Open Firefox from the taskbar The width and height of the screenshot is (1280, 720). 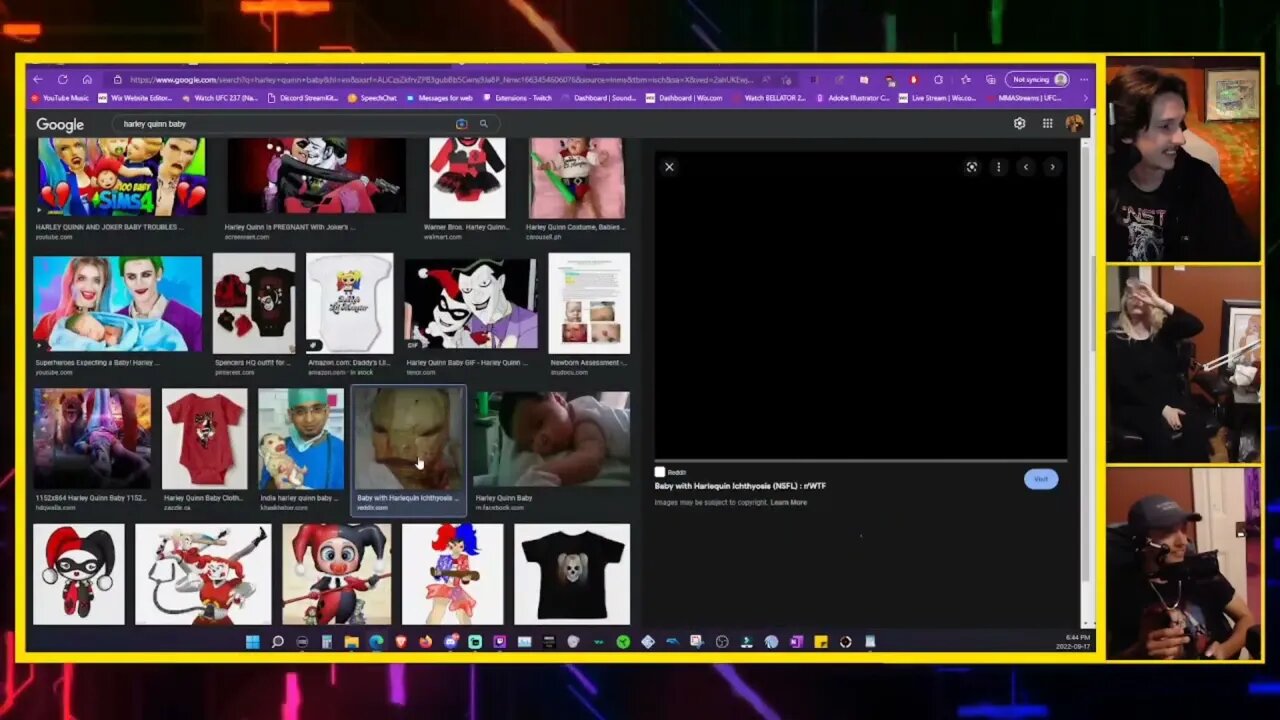point(425,642)
